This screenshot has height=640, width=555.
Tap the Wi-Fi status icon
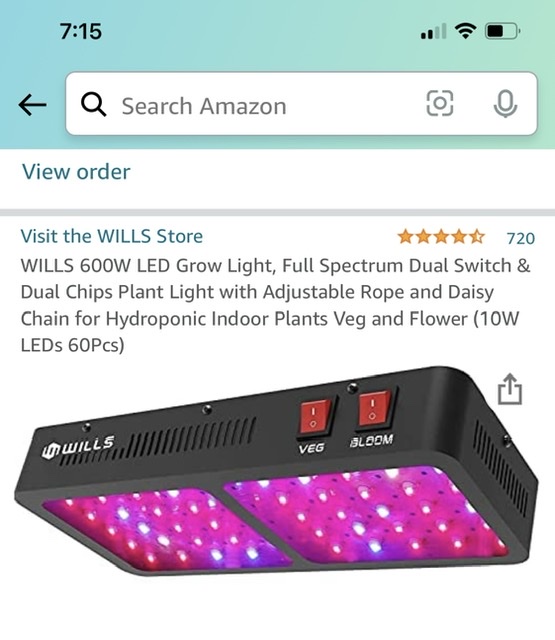466,31
